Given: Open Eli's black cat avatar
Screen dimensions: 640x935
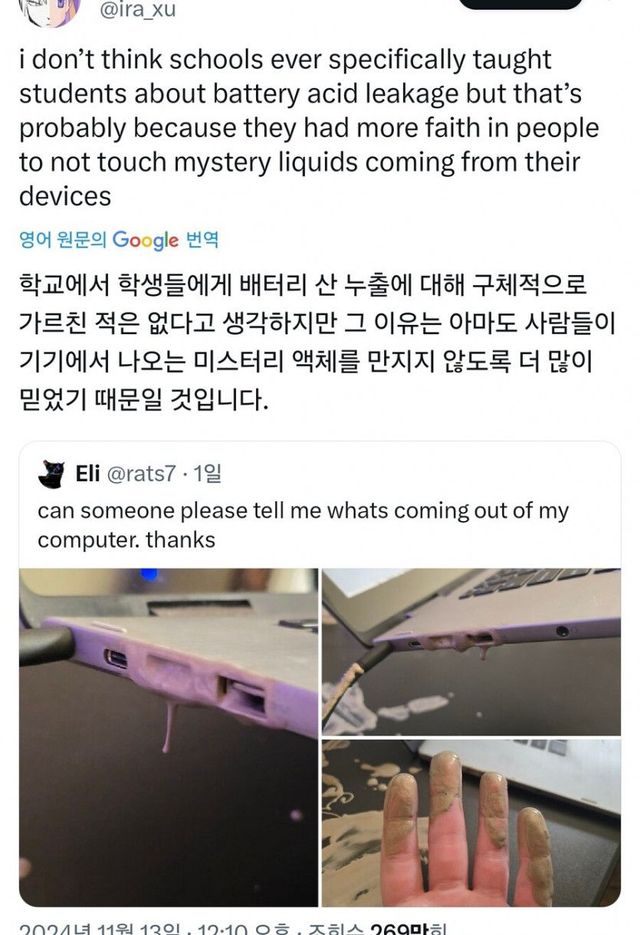Looking at the screenshot, I should tap(52, 475).
